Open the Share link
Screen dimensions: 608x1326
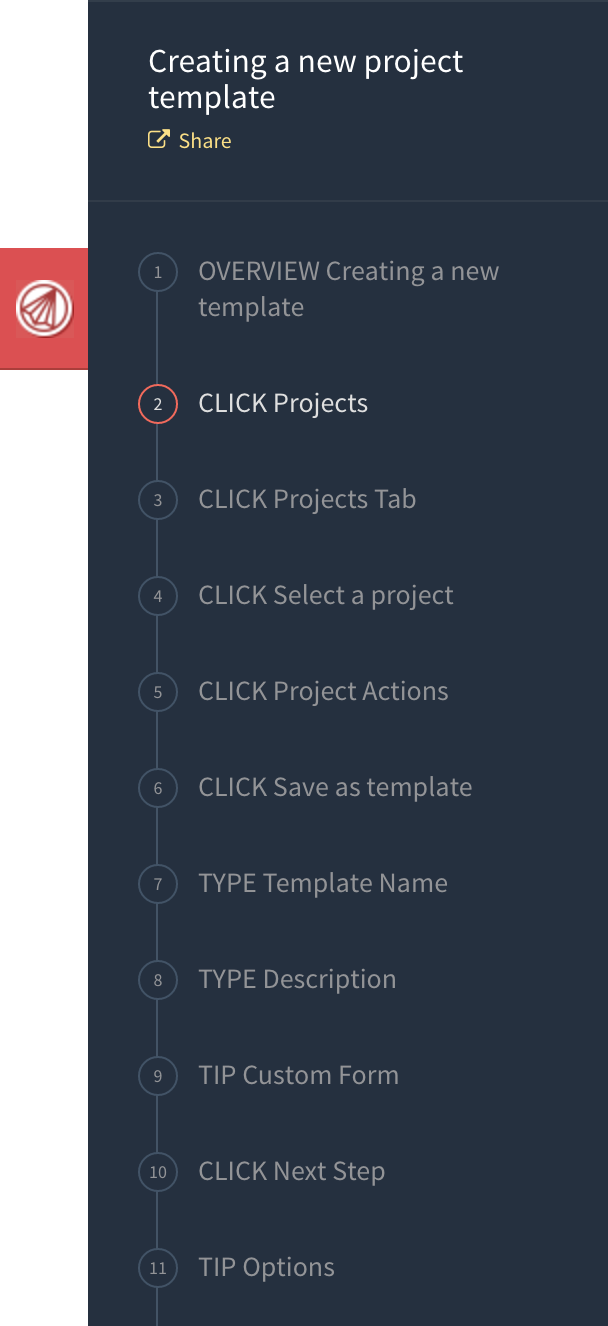205,141
